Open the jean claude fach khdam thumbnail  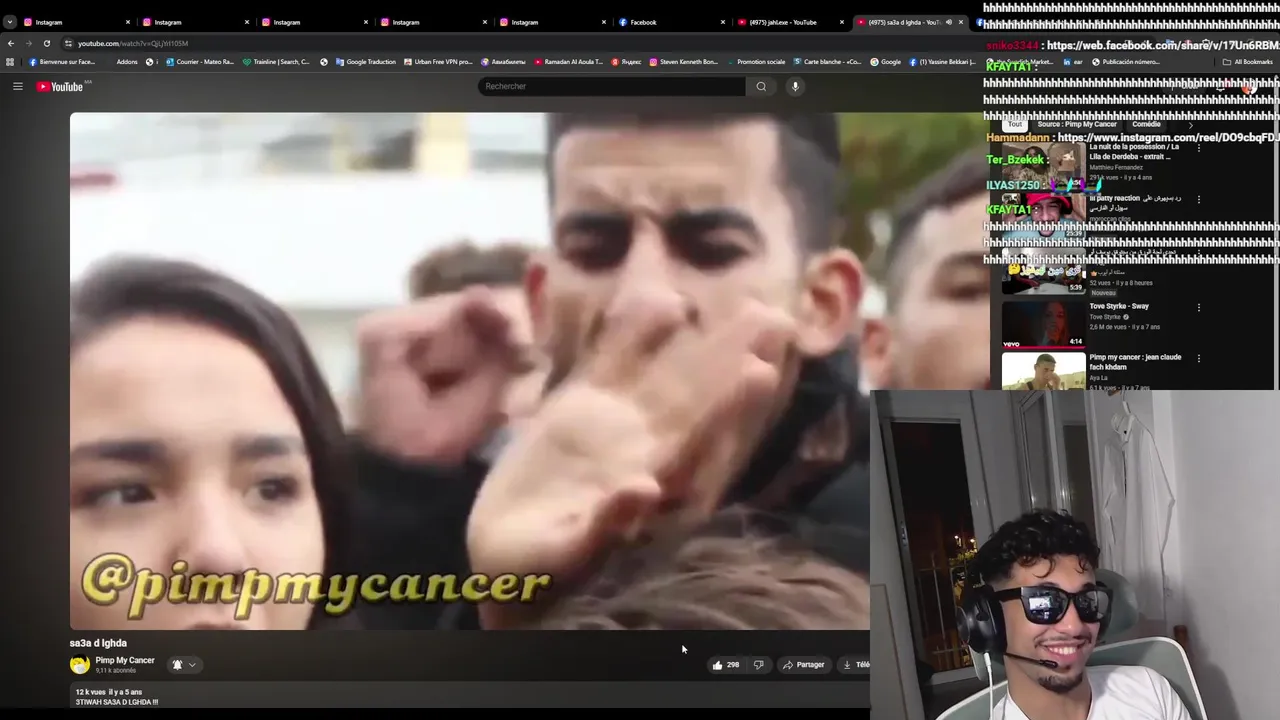(1043, 371)
